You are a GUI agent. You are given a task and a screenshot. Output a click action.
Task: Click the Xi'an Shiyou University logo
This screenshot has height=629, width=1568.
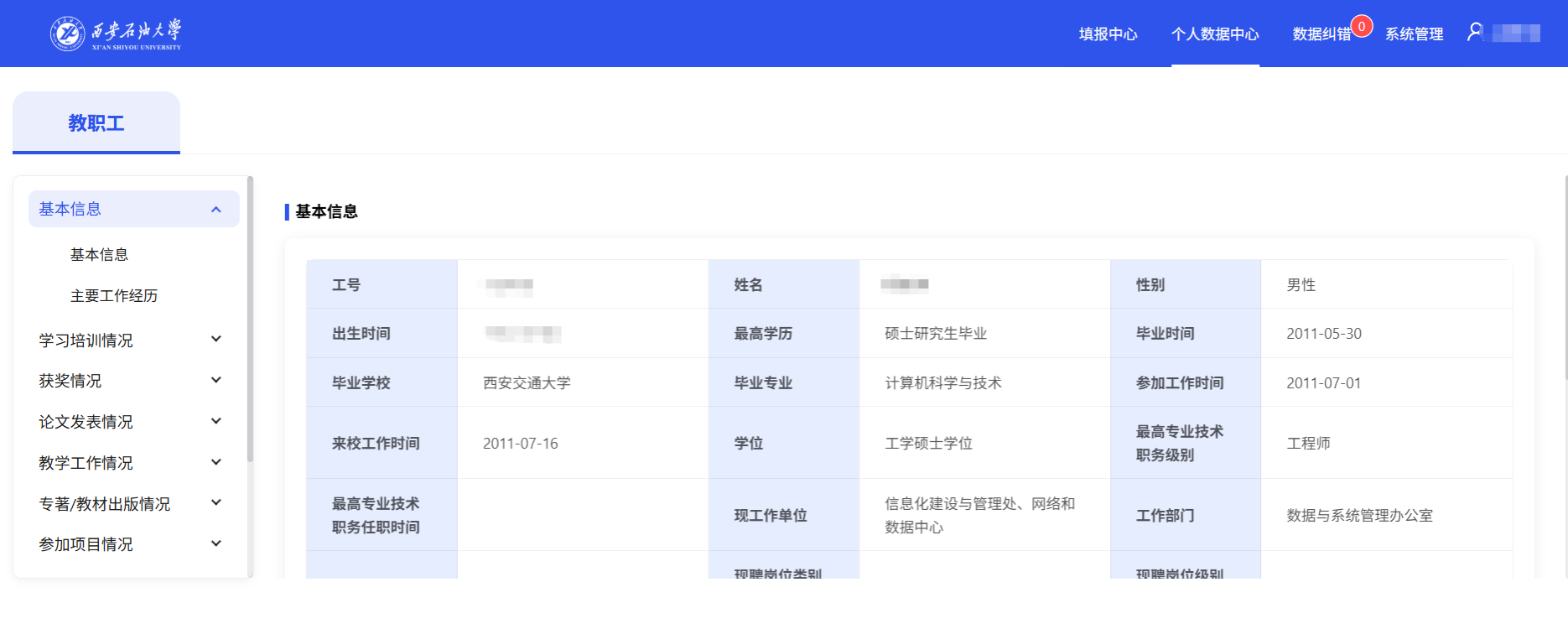[x=116, y=34]
